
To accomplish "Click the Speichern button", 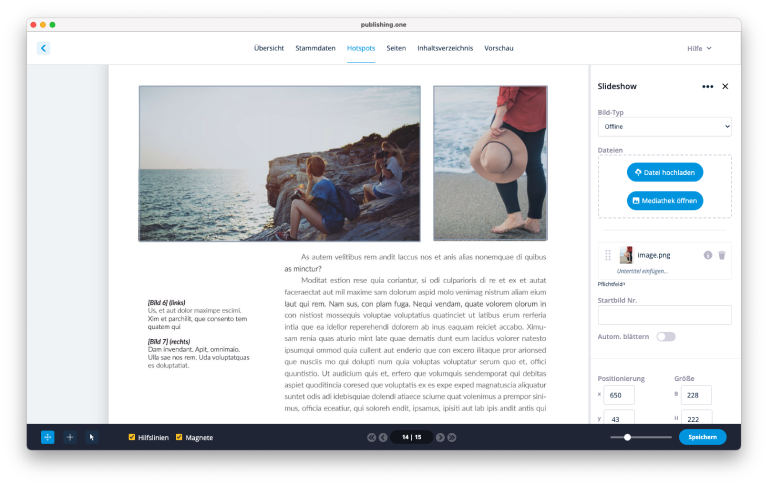I will pos(702,437).
